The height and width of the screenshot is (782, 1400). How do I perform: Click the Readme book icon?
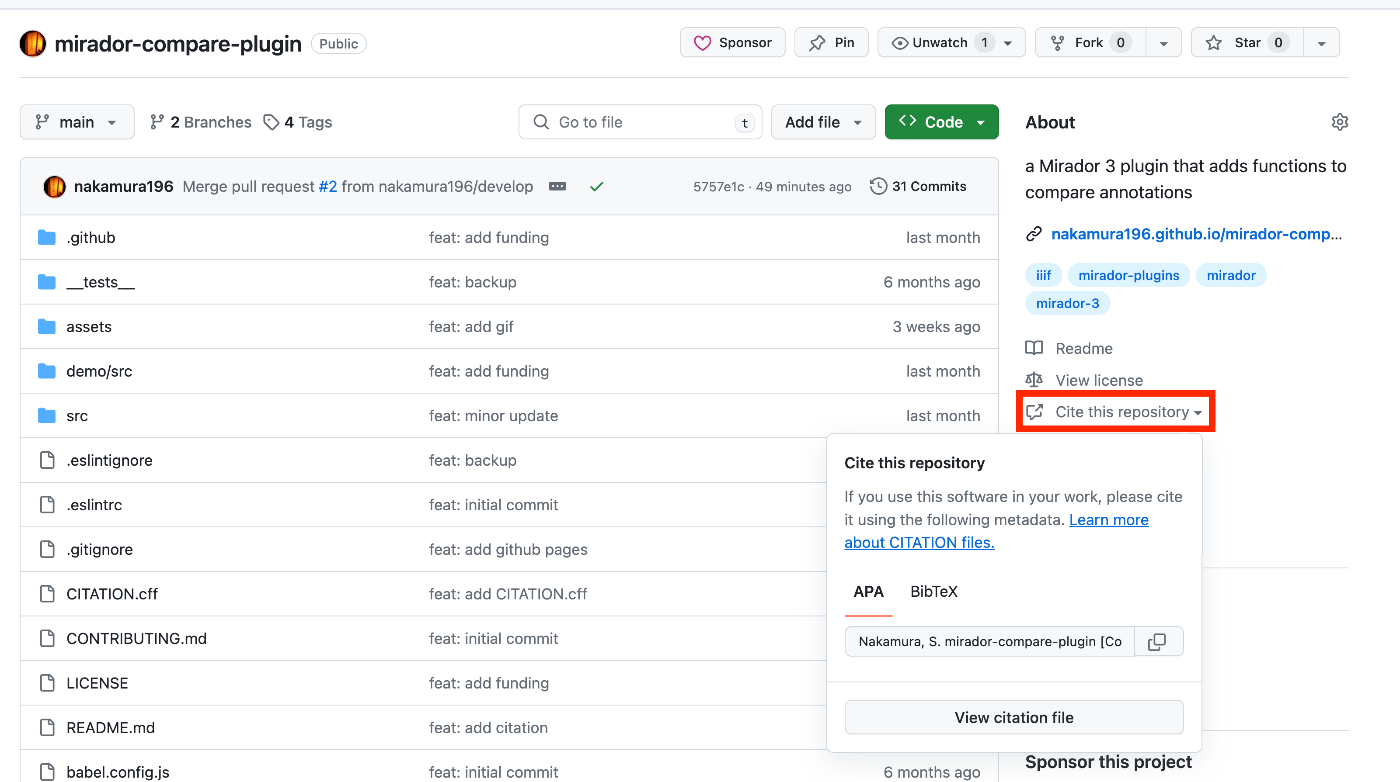point(1034,348)
